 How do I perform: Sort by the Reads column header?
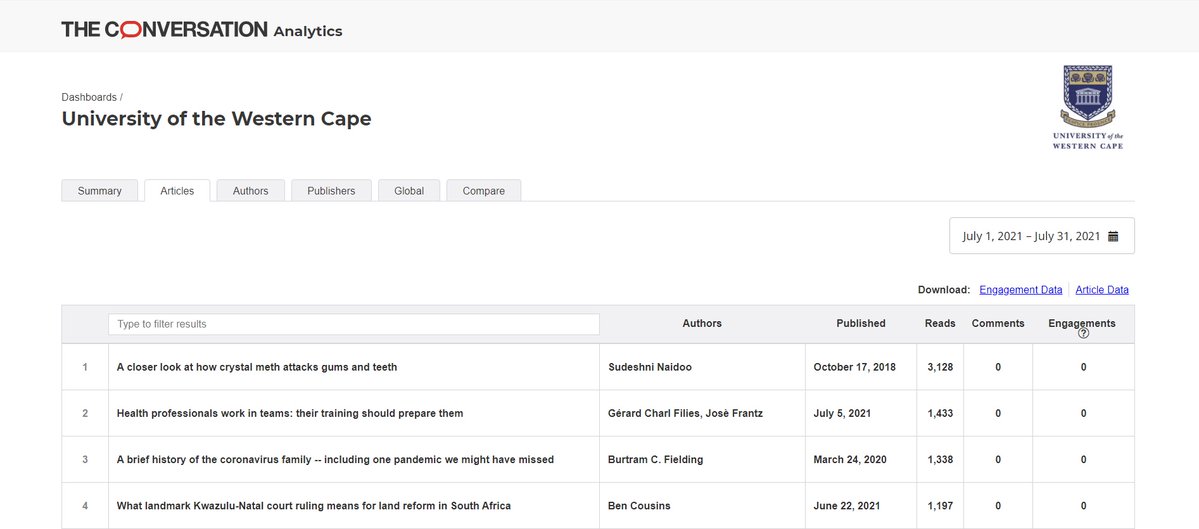(940, 323)
